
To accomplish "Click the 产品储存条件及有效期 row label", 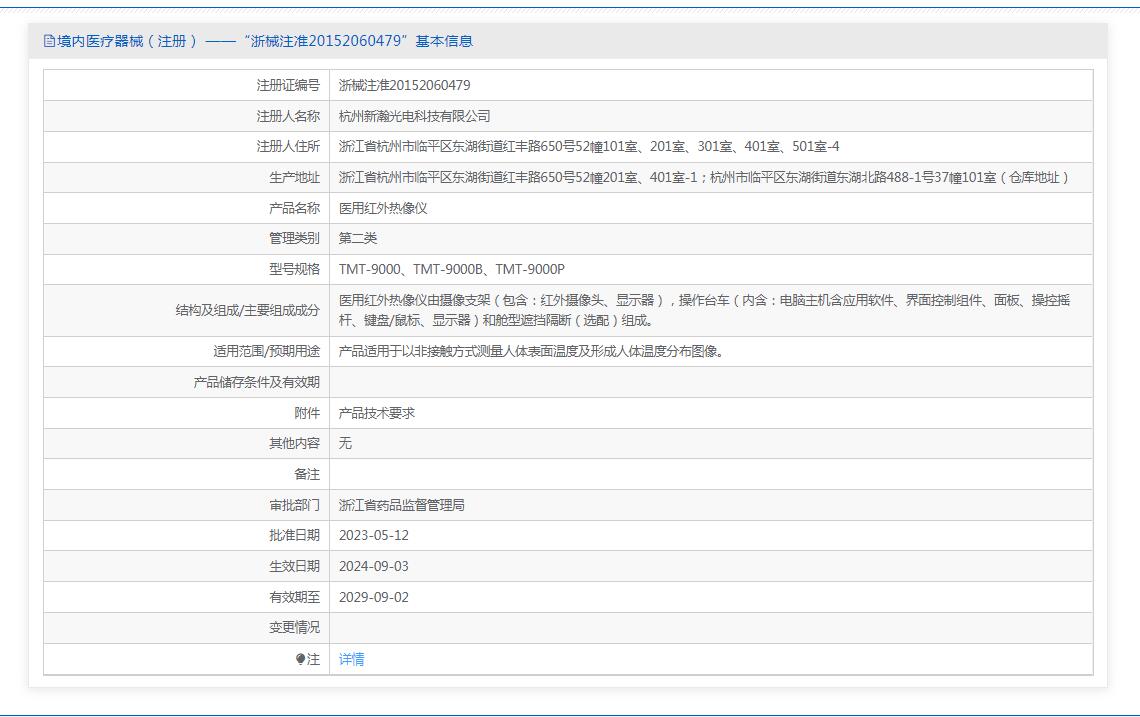I will point(256,382).
